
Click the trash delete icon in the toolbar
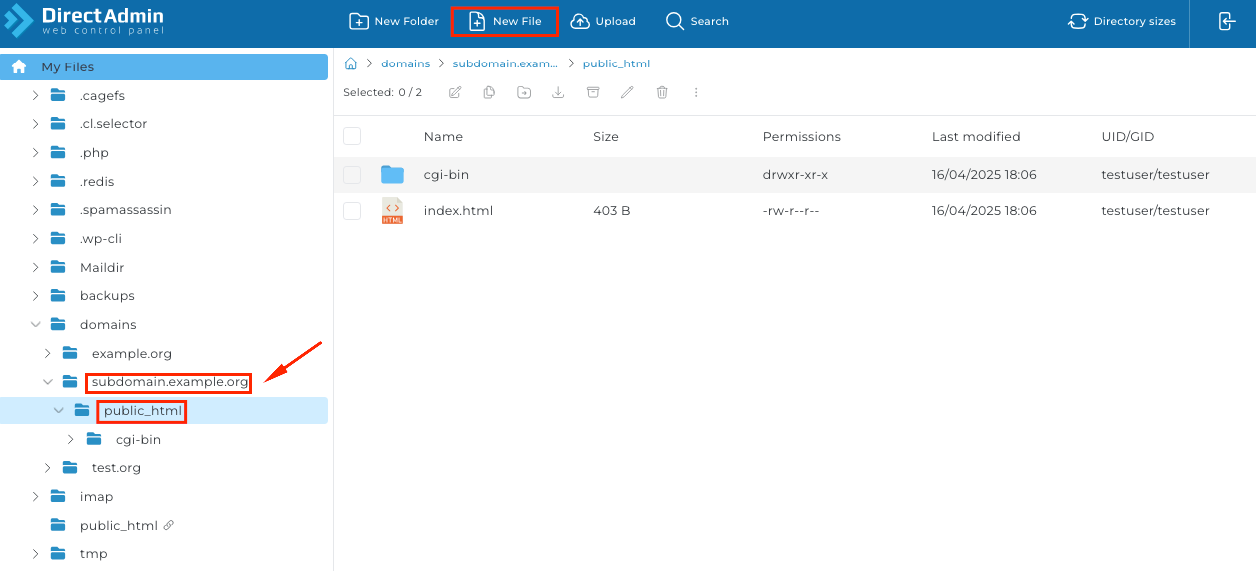662,92
